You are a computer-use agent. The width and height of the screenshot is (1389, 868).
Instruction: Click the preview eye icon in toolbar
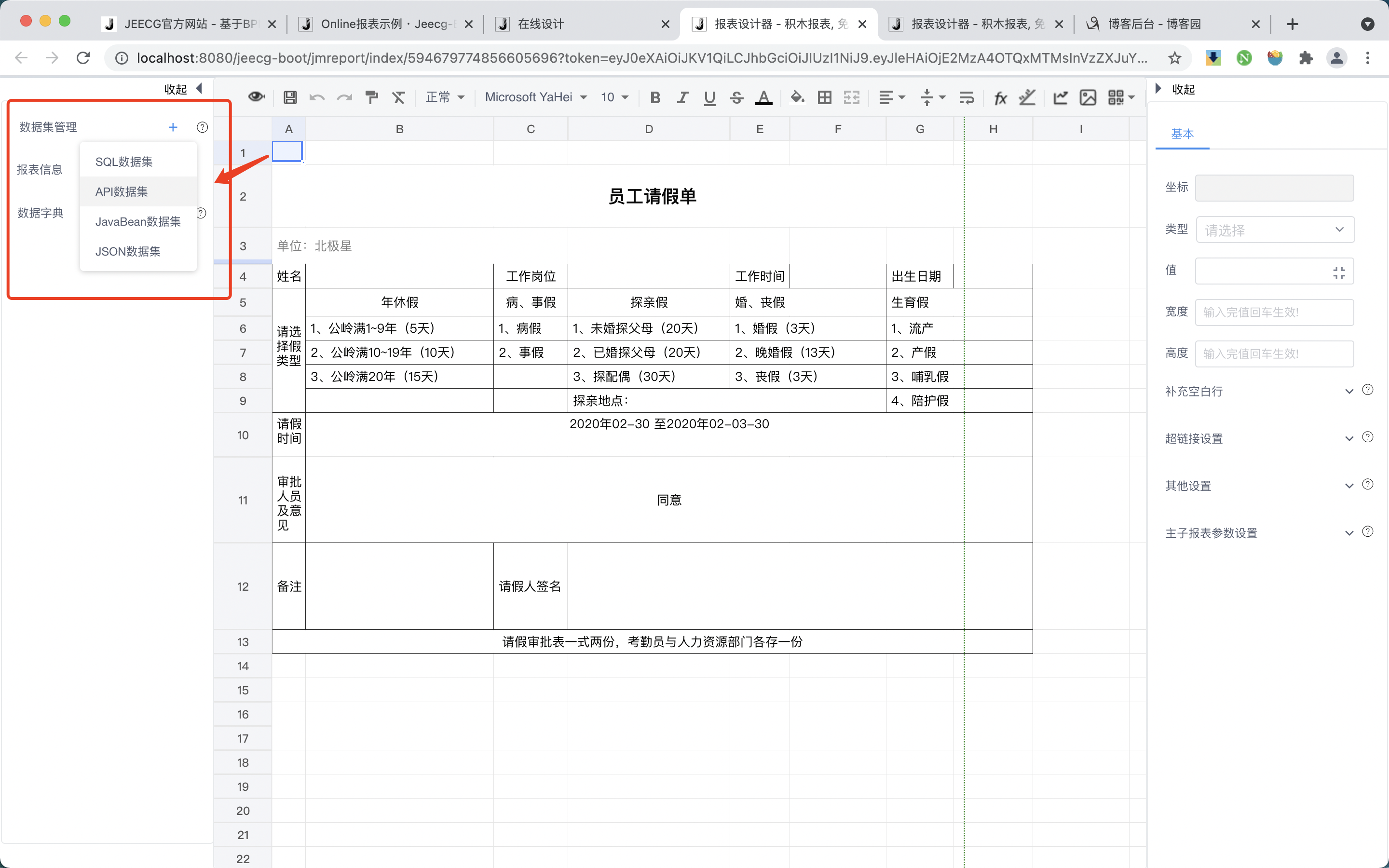point(256,97)
